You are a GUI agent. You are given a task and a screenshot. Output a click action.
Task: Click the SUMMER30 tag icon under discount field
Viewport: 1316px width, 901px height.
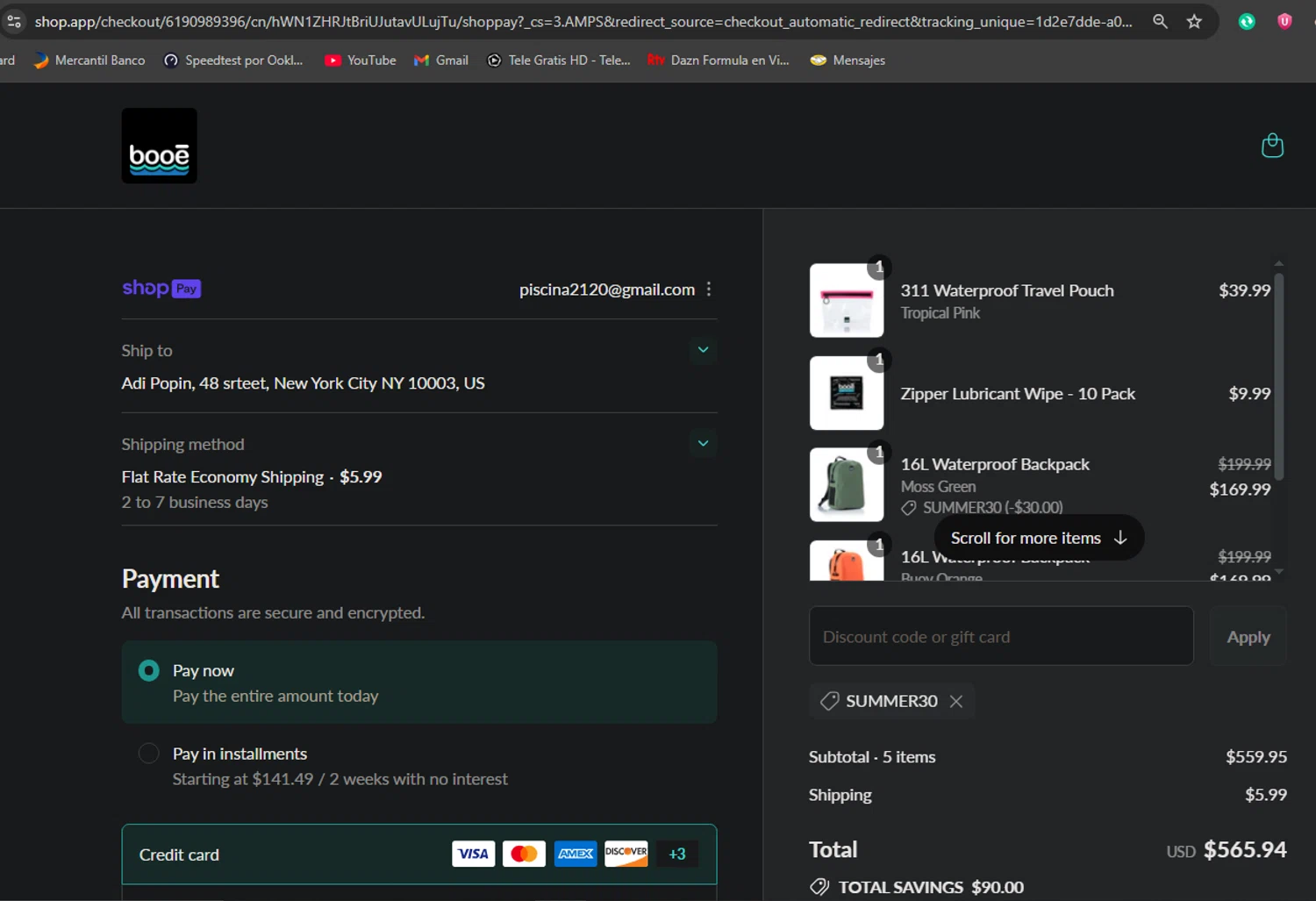point(829,701)
